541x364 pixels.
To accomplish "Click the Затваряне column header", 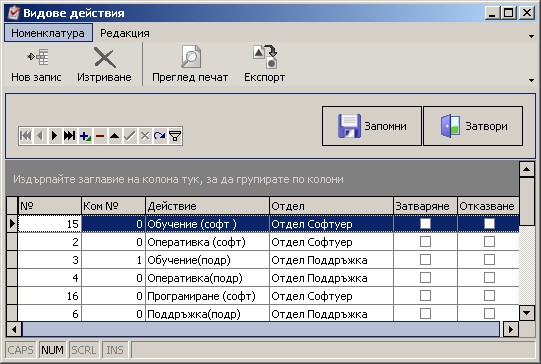I will [425, 206].
